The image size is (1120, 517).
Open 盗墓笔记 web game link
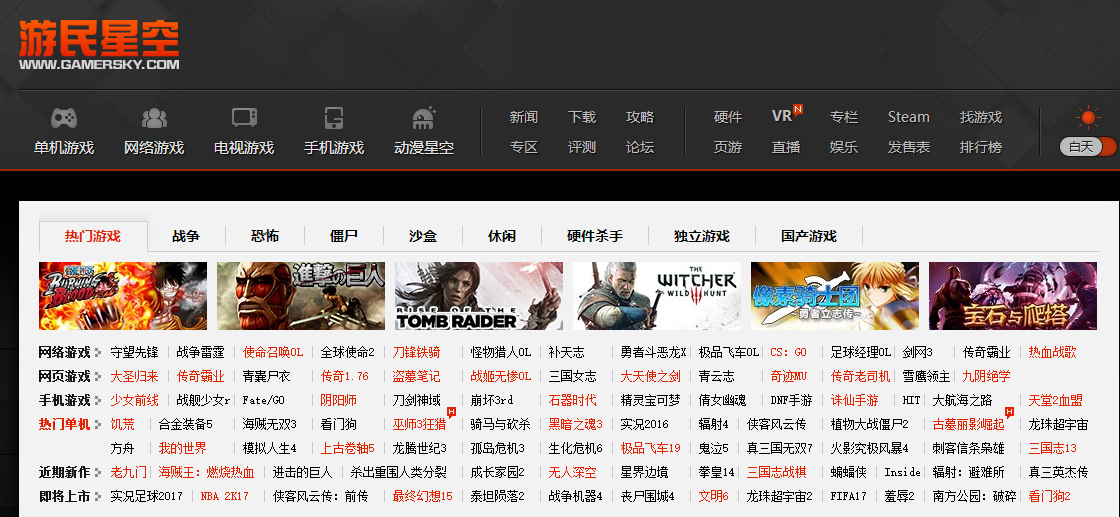tap(416, 376)
